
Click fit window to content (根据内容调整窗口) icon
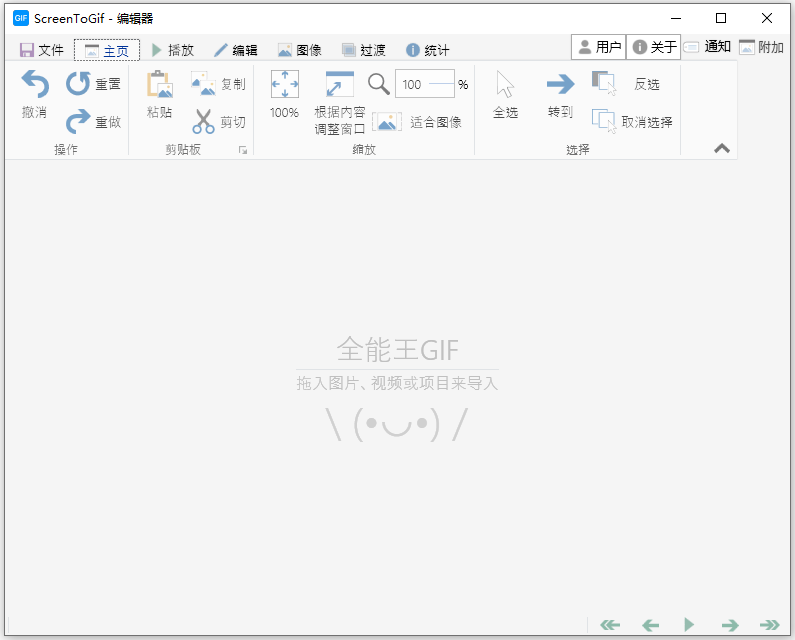[x=339, y=84]
